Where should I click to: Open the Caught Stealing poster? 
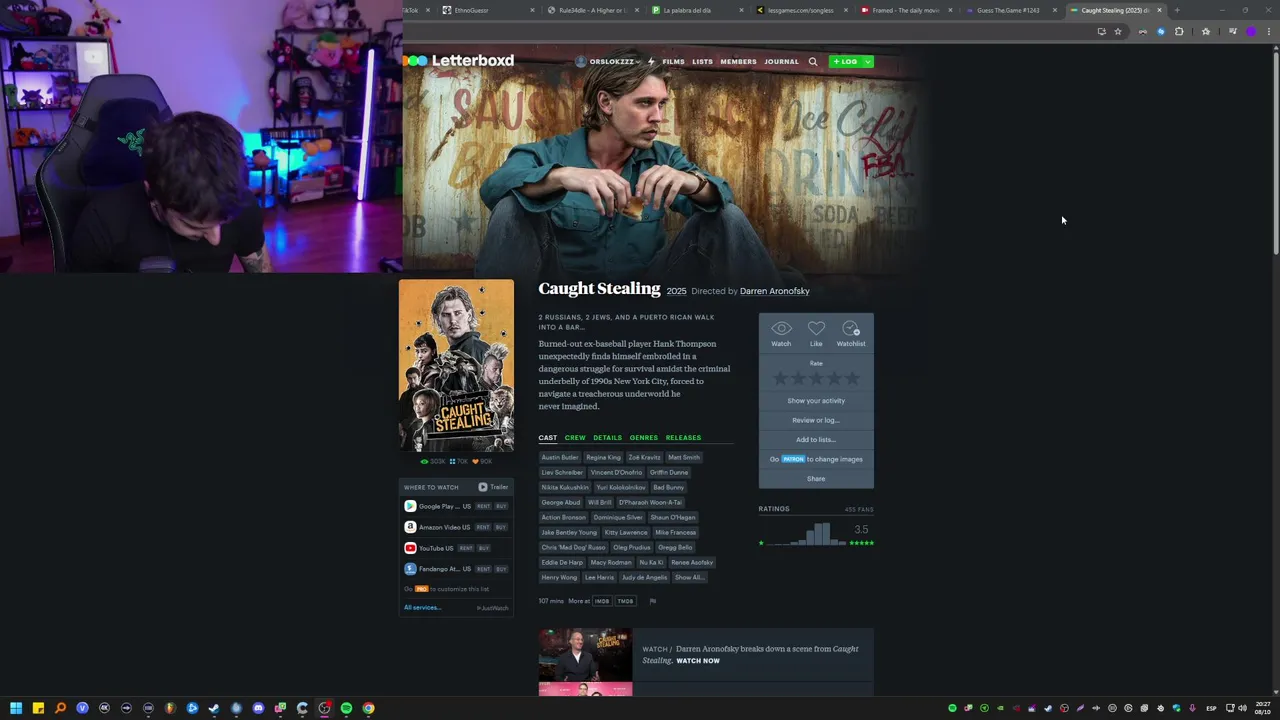456,366
